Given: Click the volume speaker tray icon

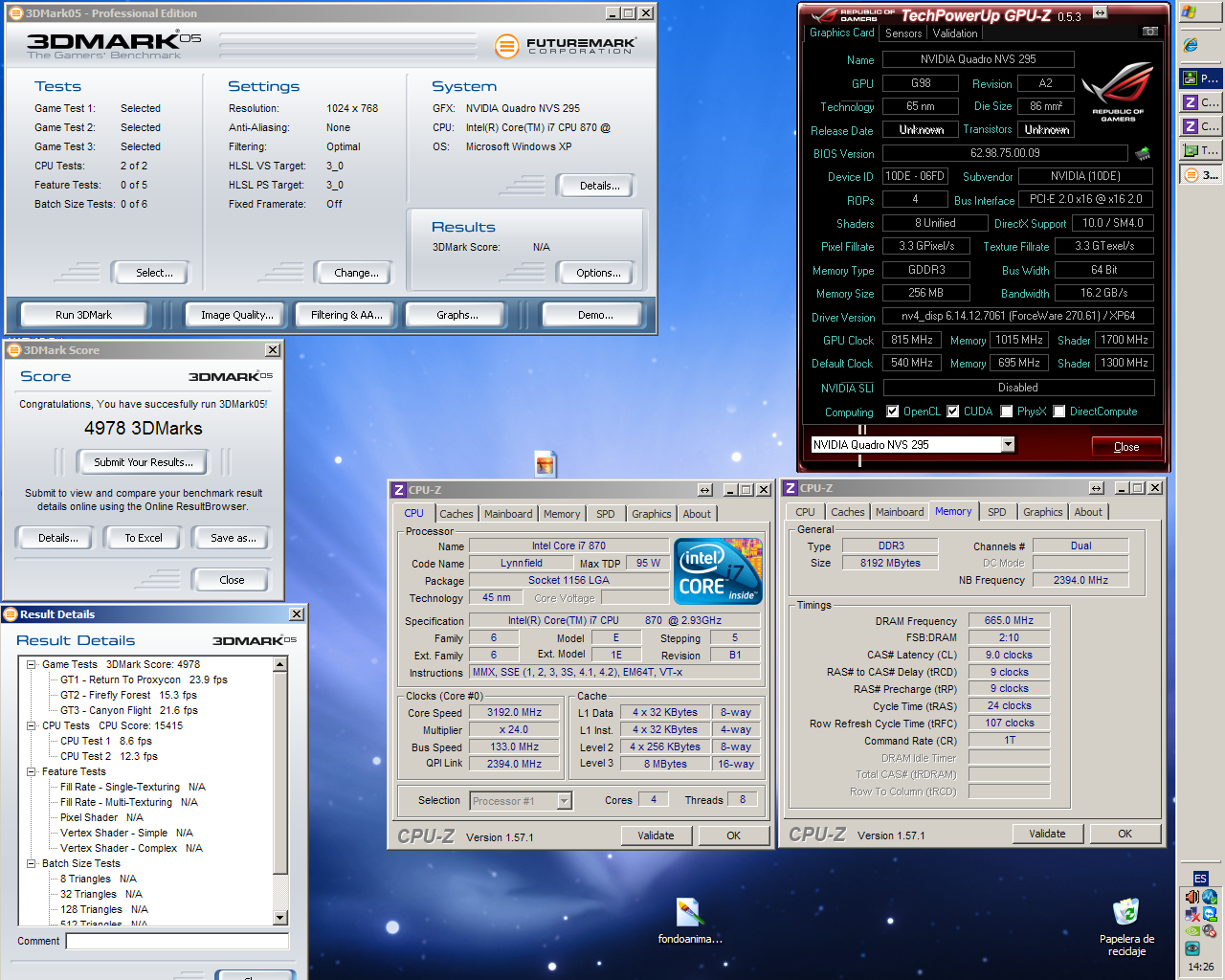Looking at the screenshot, I should 1192,898.
